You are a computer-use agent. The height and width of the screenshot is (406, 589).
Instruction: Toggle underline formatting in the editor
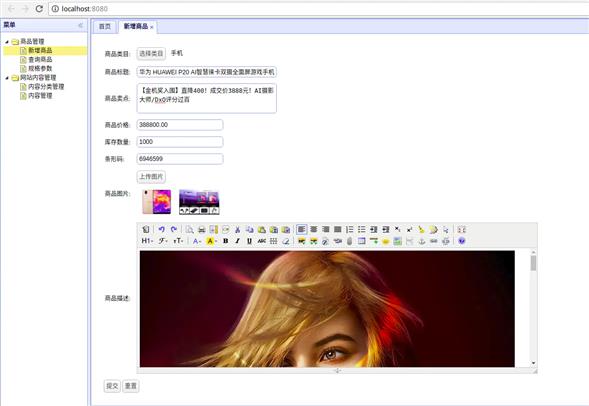coord(249,241)
